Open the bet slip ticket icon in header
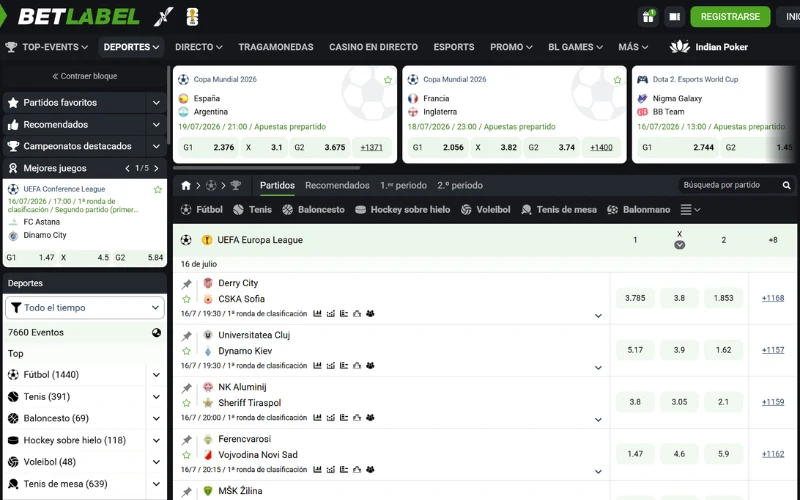The height and width of the screenshot is (500, 800). (x=674, y=17)
